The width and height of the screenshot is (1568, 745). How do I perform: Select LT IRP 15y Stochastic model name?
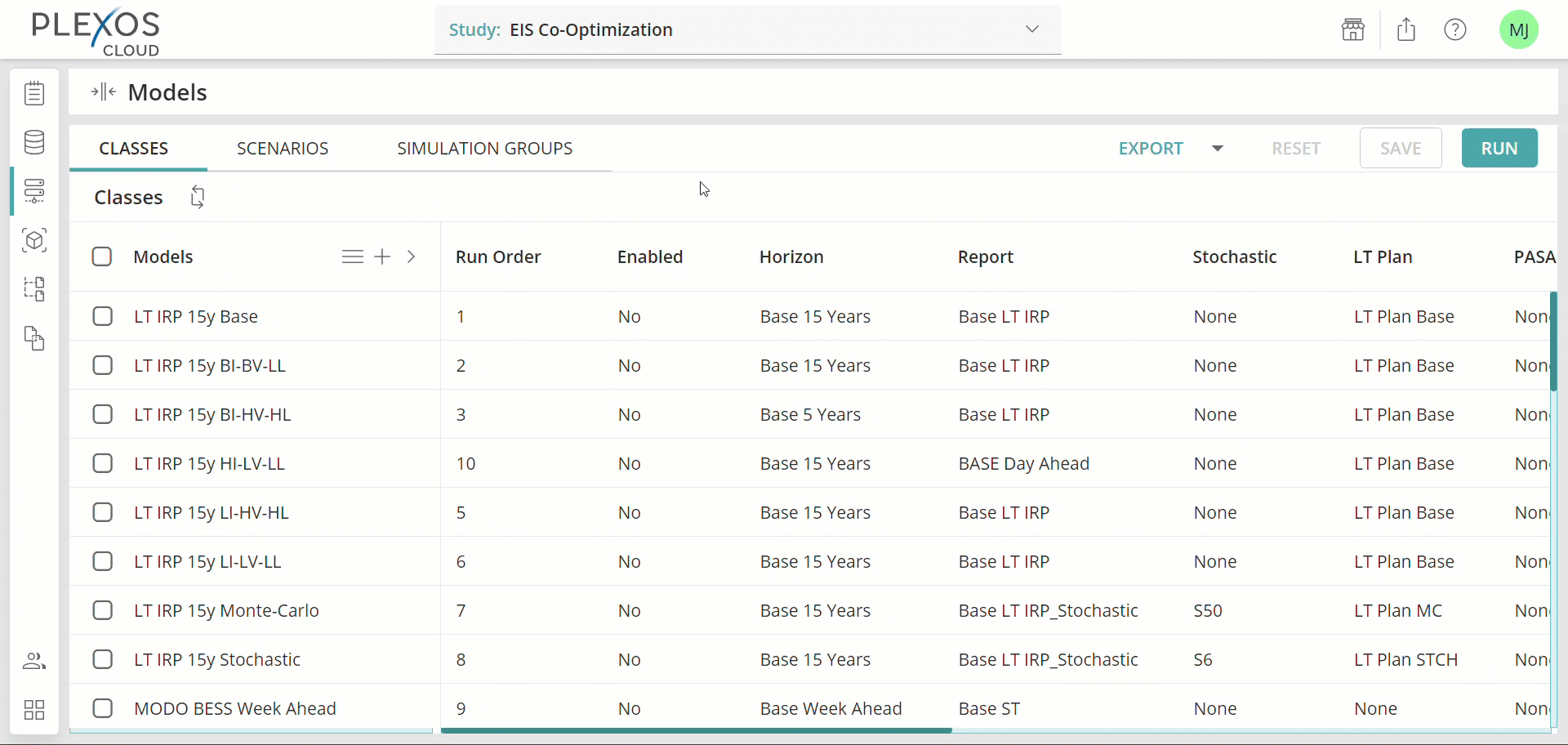[x=217, y=660]
